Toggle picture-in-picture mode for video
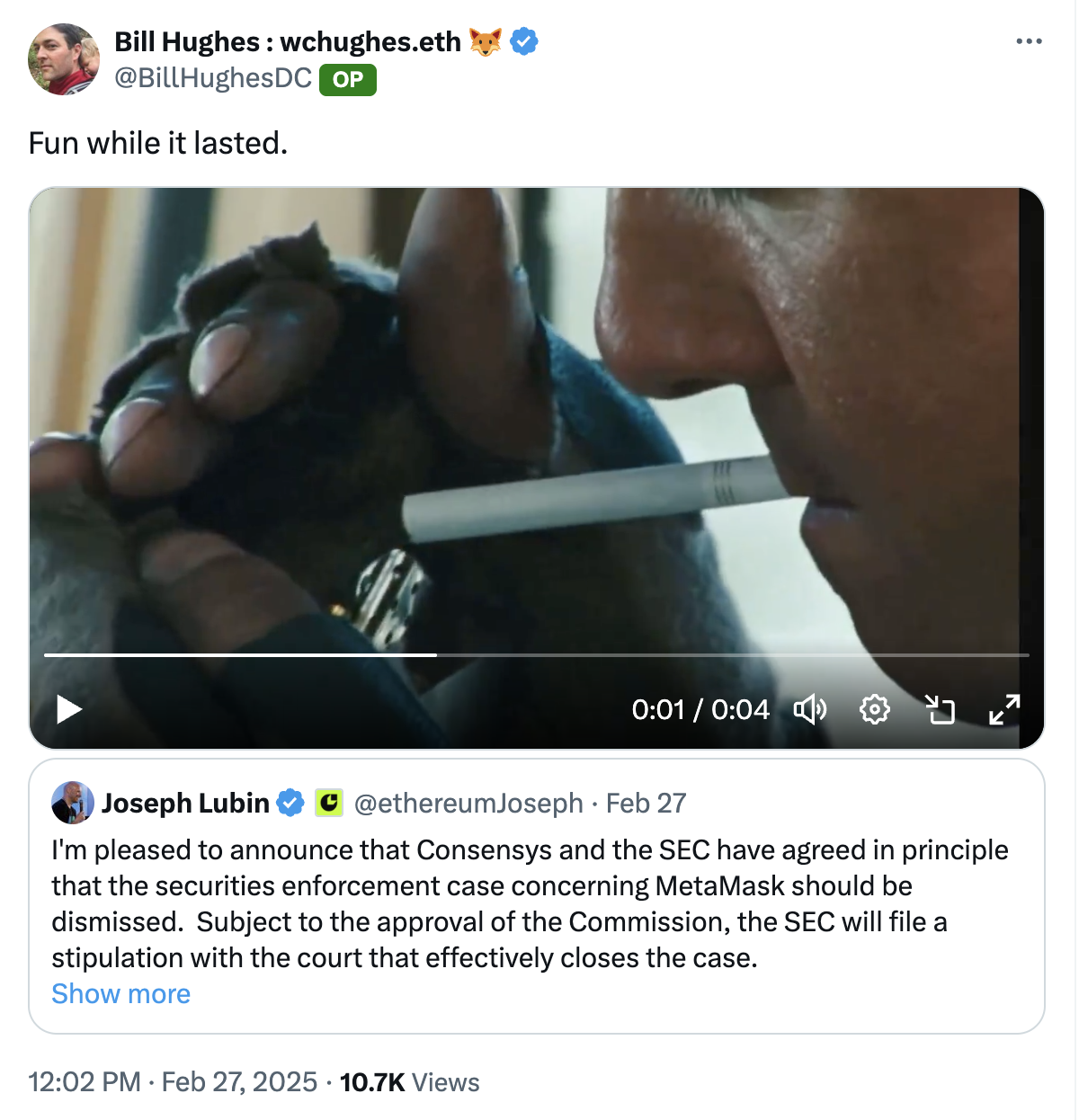Image resolution: width=1079 pixels, height=1120 pixels. click(940, 709)
